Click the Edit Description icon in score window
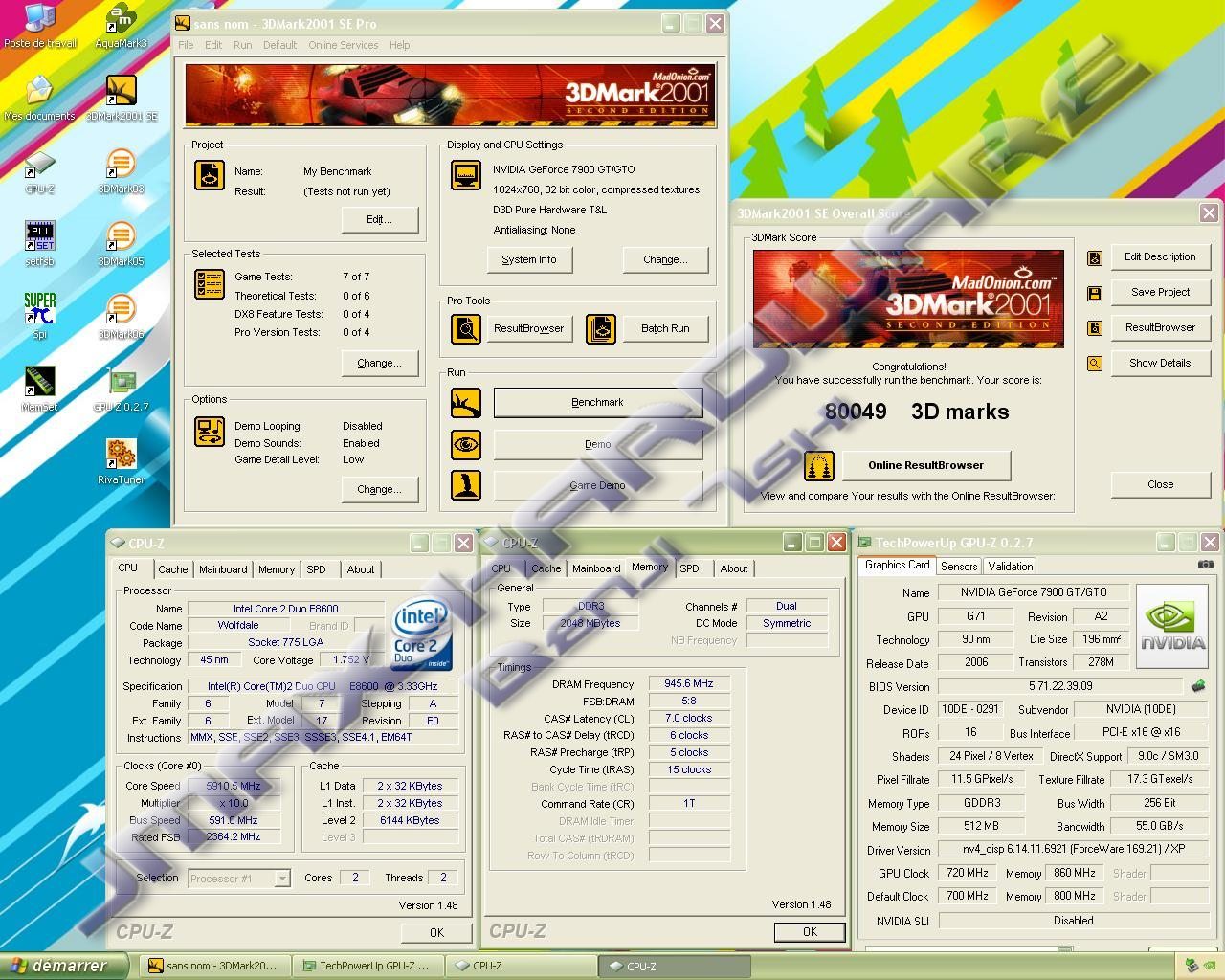The height and width of the screenshot is (980, 1225). point(1095,257)
